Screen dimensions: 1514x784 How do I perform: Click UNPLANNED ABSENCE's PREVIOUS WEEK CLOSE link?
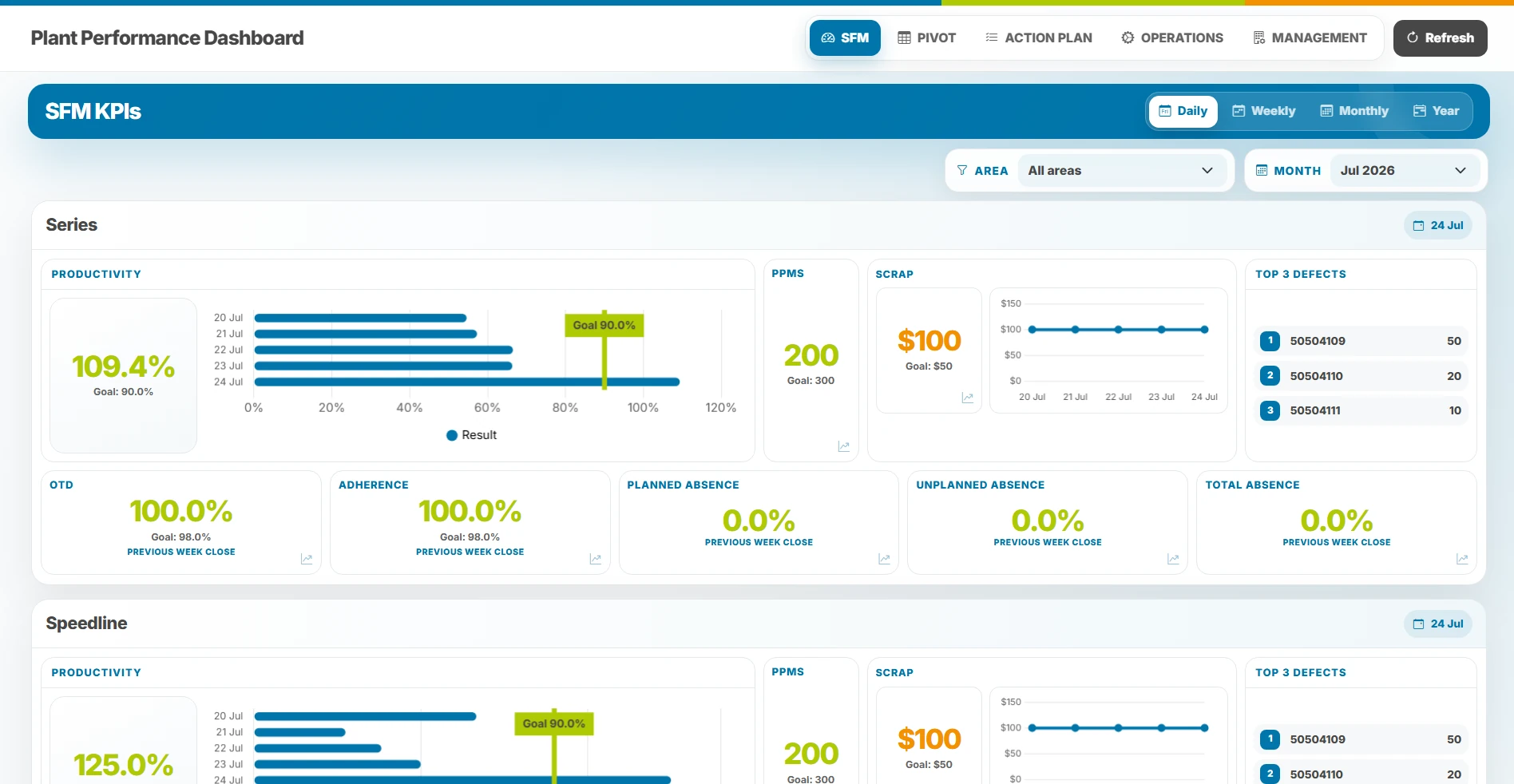coord(1048,542)
